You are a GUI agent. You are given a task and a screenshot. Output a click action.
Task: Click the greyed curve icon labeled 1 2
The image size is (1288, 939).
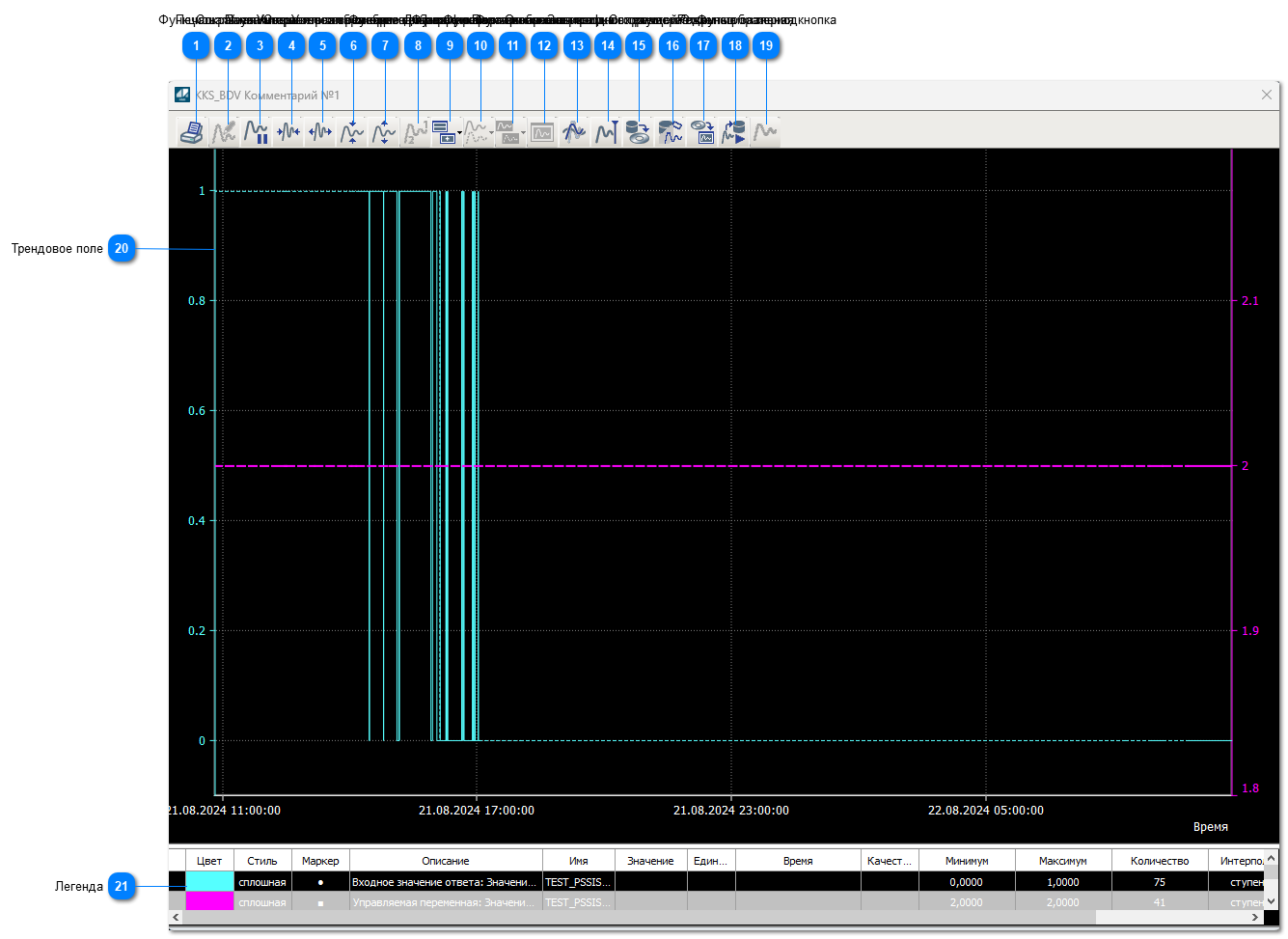tap(415, 132)
